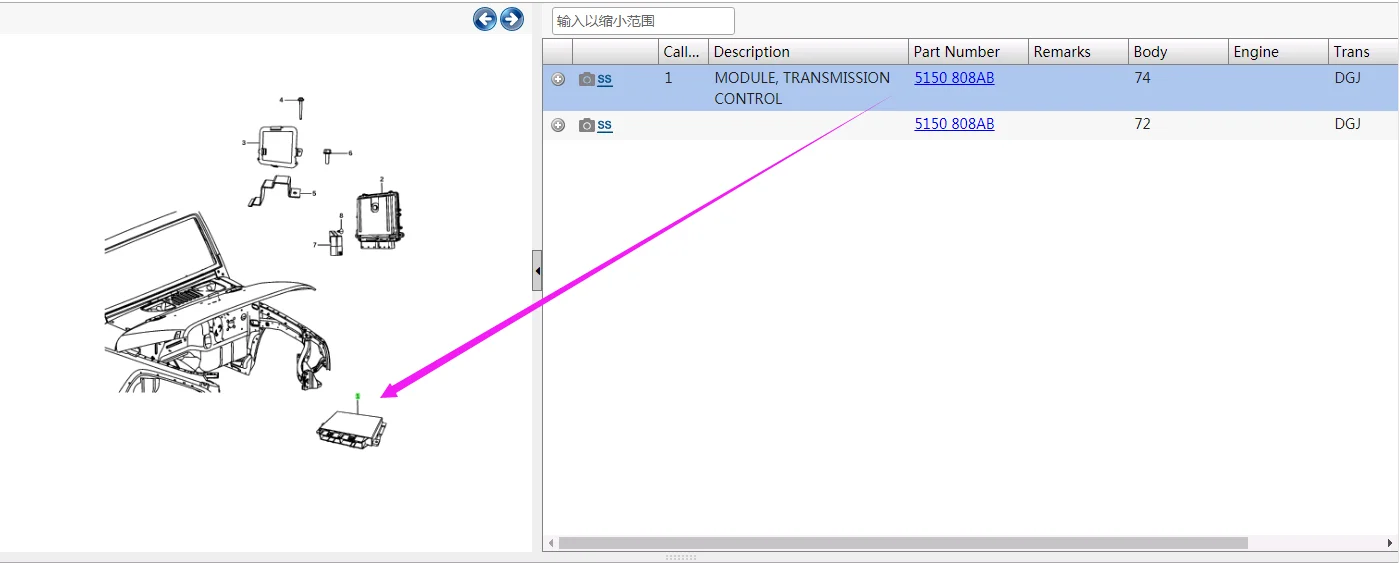Click part 4 bolt in diagram
Image resolution: width=1400 pixels, height=563 pixels.
[300, 106]
